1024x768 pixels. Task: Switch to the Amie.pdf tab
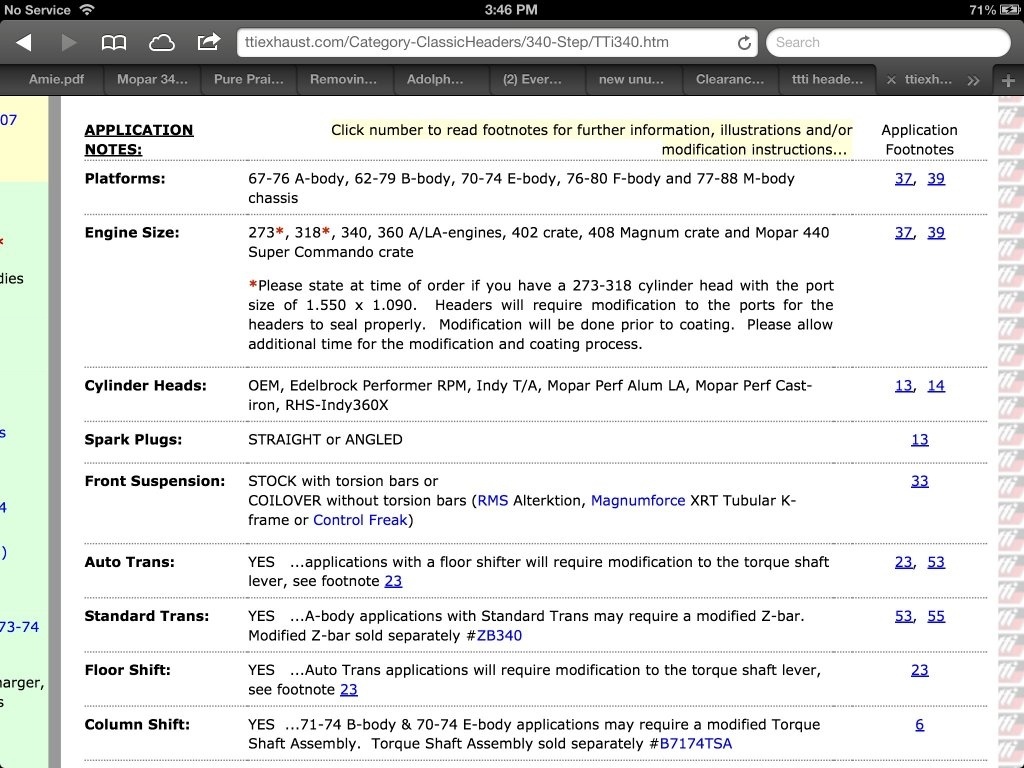[56, 79]
